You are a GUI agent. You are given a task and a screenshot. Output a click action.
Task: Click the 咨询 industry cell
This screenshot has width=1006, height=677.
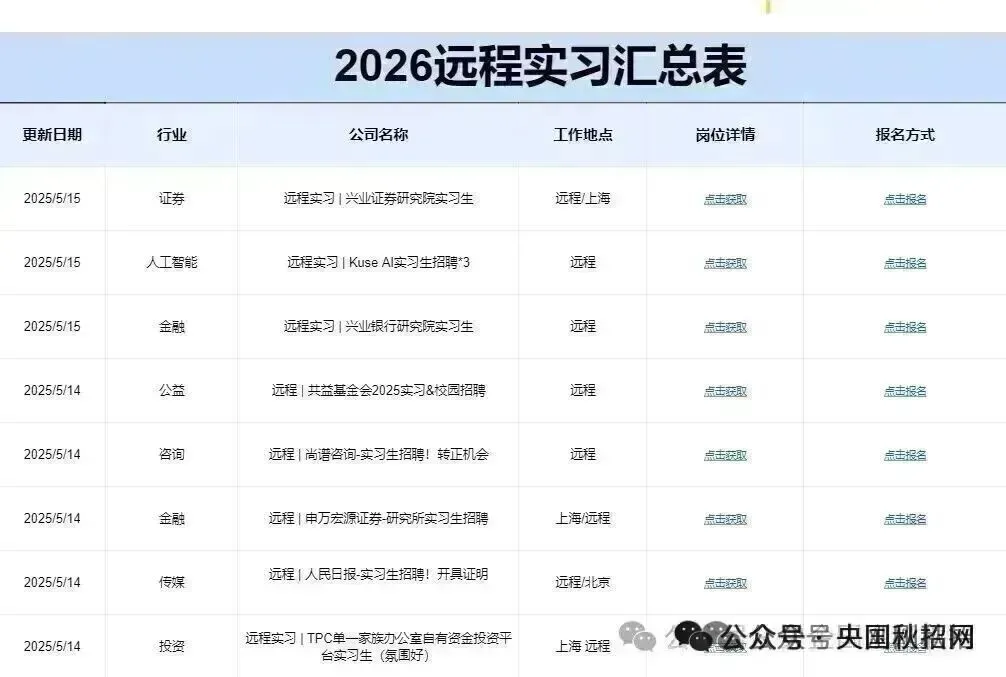[x=171, y=454]
